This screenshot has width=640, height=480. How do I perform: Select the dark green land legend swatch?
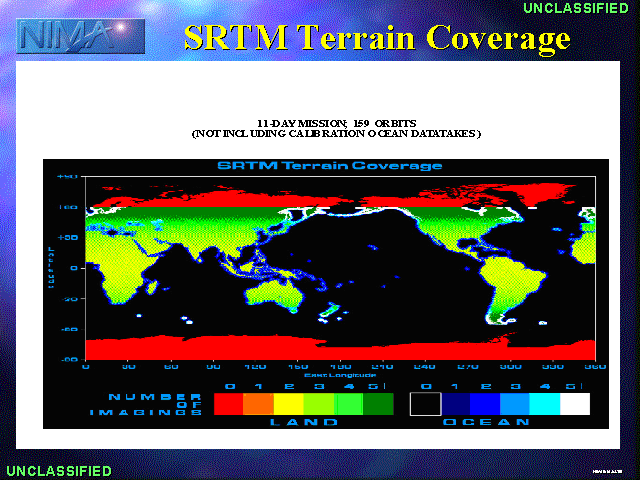(x=378, y=404)
